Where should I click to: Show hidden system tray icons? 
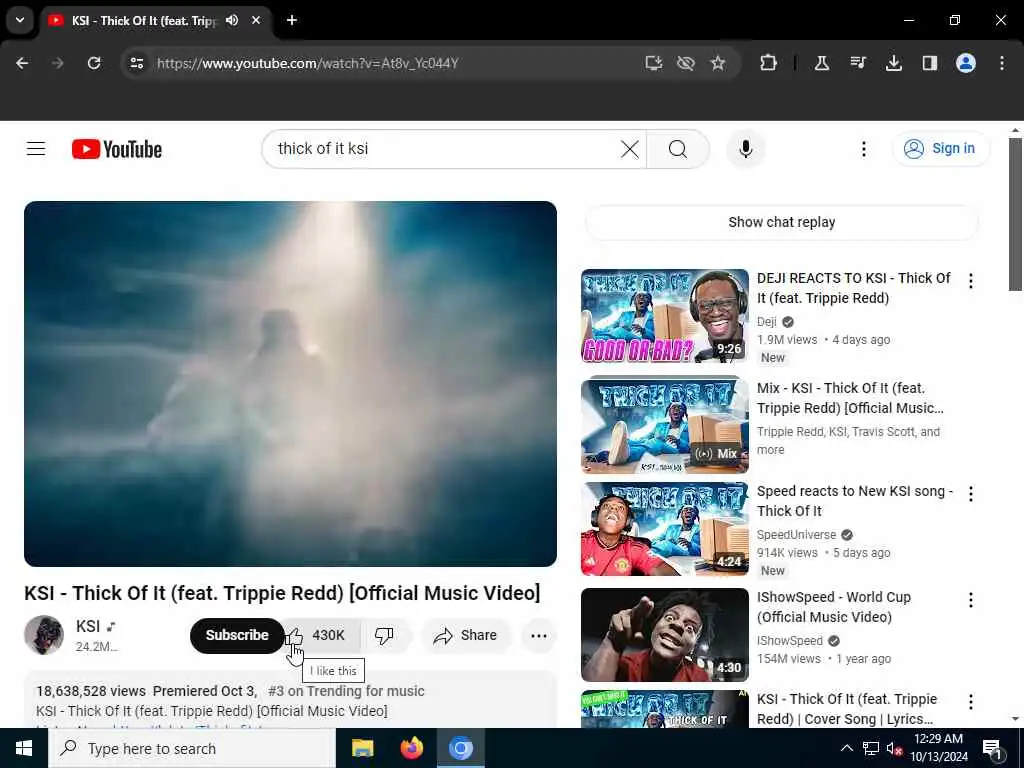tap(846, 748)
